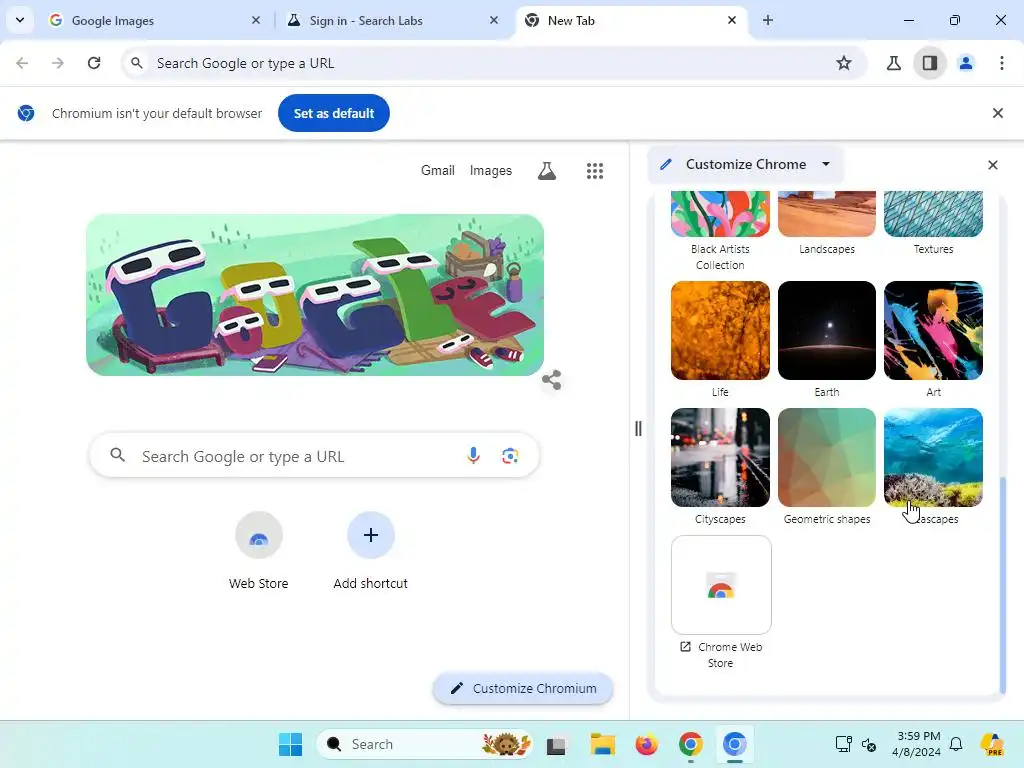Share the doodle via share icon

pos(552,380)
